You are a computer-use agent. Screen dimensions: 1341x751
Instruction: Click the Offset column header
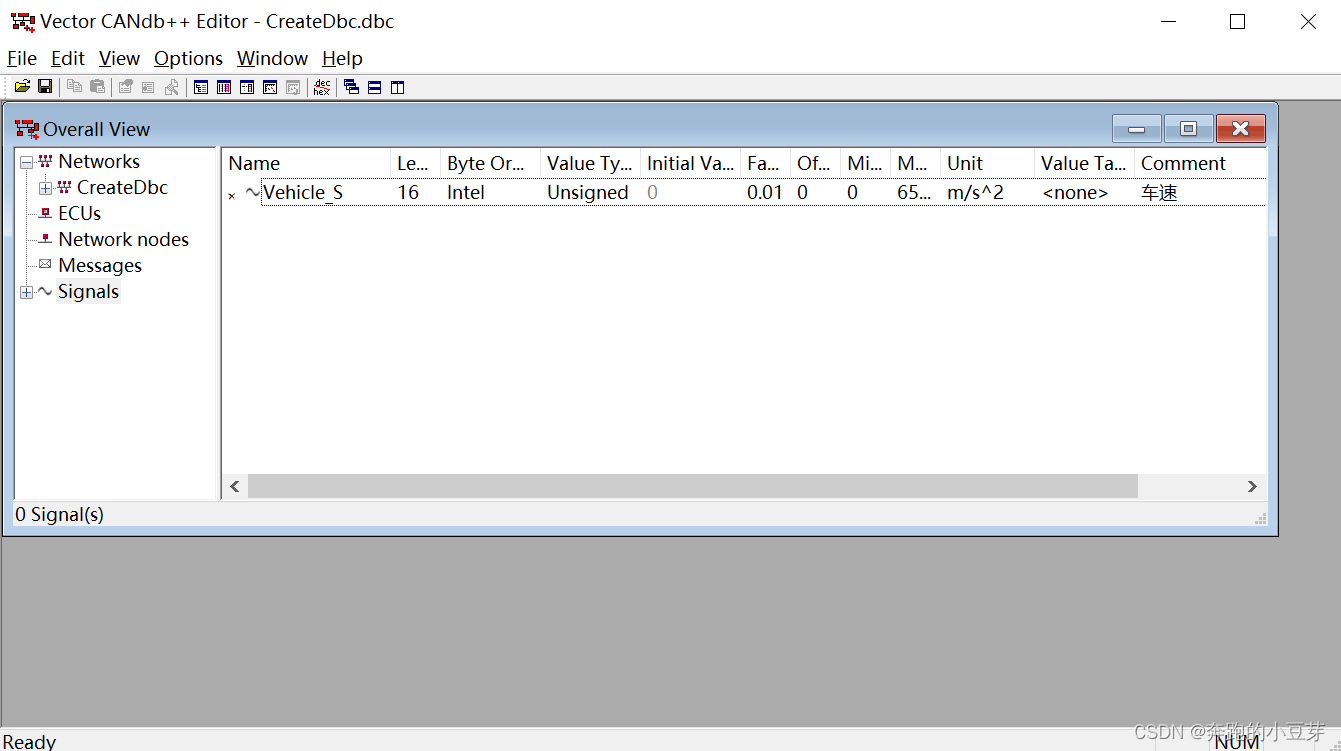point(815,163)
